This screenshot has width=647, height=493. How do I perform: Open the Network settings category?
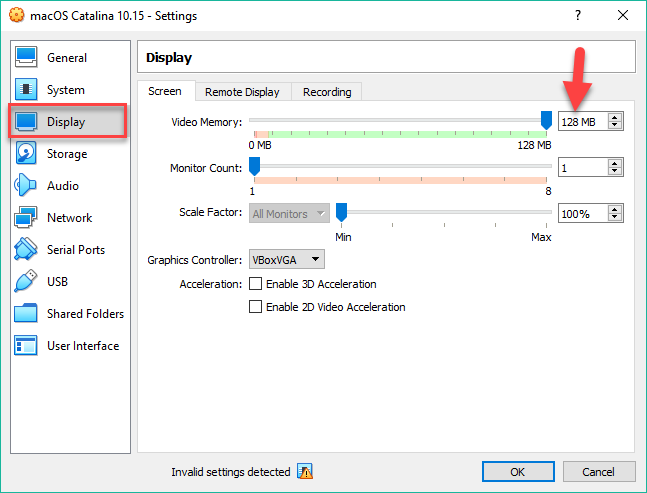tap(68, 218)
